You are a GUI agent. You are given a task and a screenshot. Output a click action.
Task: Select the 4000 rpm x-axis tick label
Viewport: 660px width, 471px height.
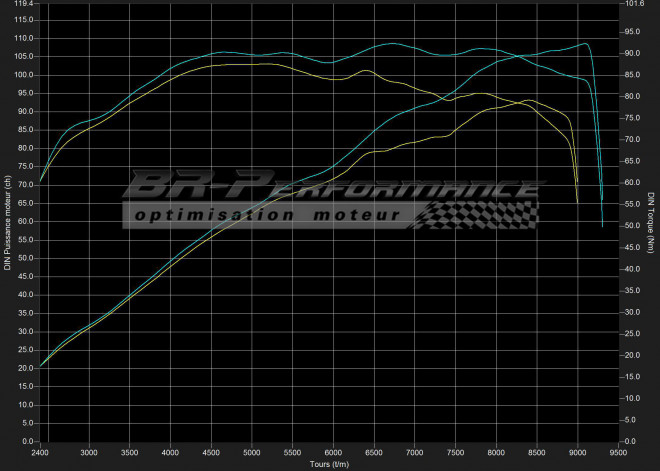click(170, 451)
